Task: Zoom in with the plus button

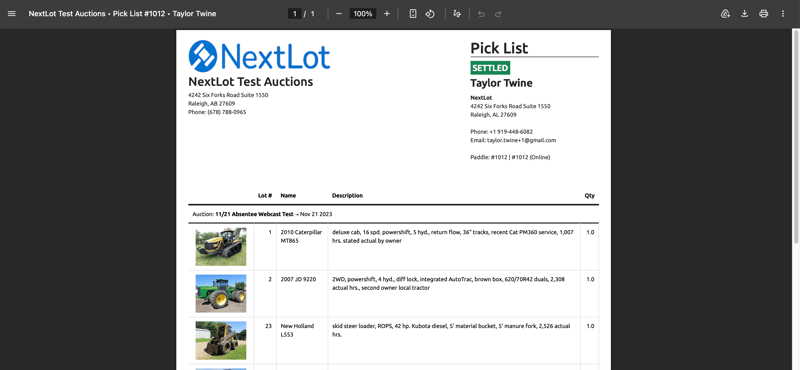Action: (x=387, y=14)
